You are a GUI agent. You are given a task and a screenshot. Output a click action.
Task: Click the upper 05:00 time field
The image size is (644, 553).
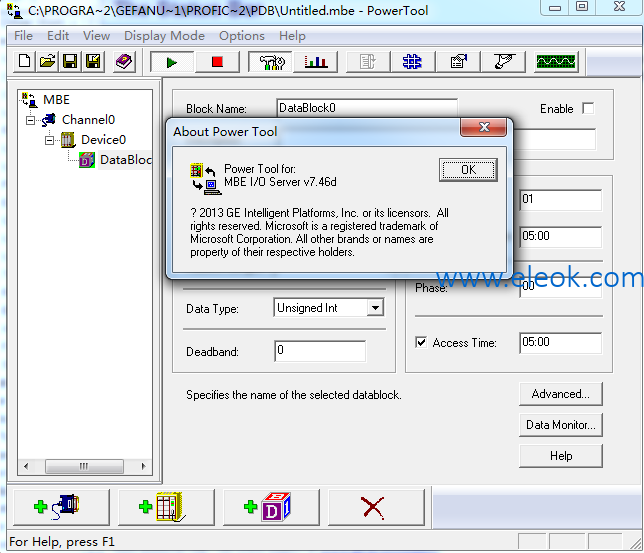coord(560,237)
